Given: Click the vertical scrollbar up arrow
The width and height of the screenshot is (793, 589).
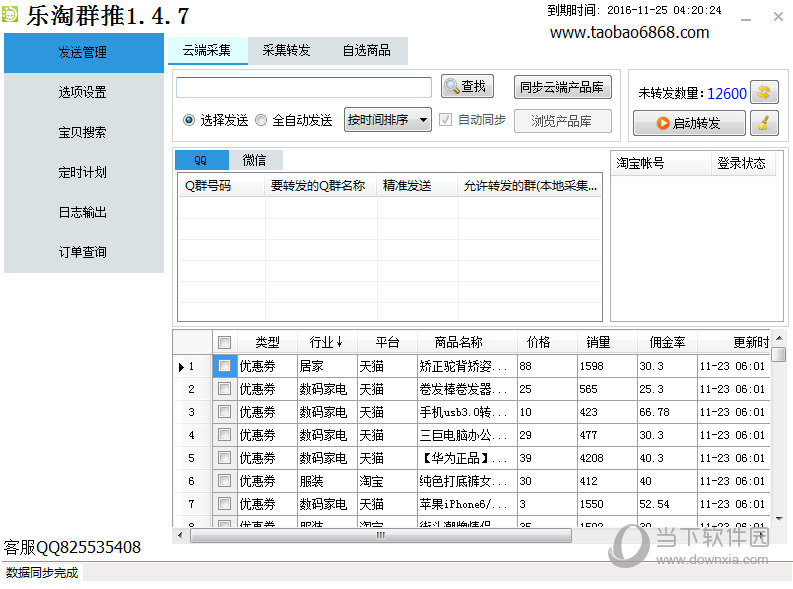Looking at the screenshot, I should [x=779, y=338].
